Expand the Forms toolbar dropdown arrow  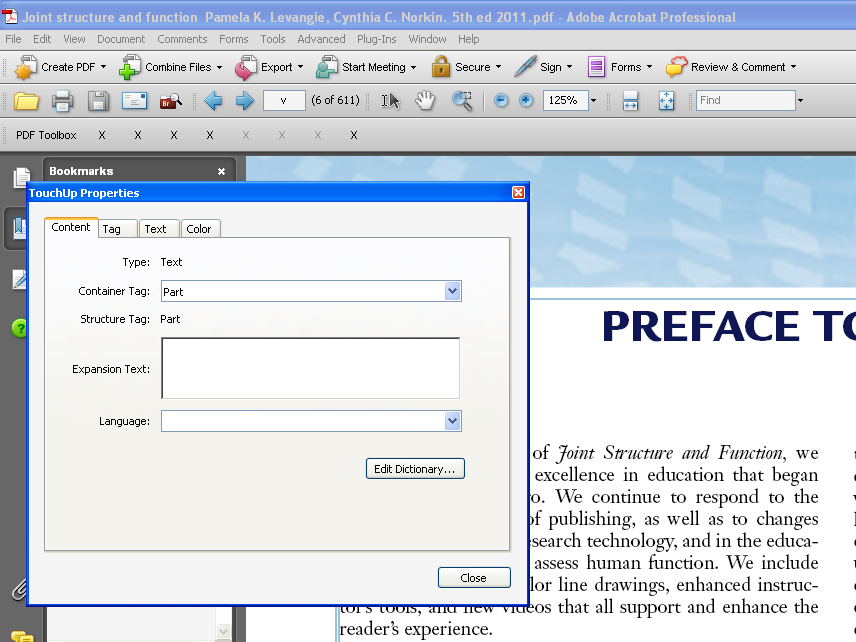pos(649,67)
